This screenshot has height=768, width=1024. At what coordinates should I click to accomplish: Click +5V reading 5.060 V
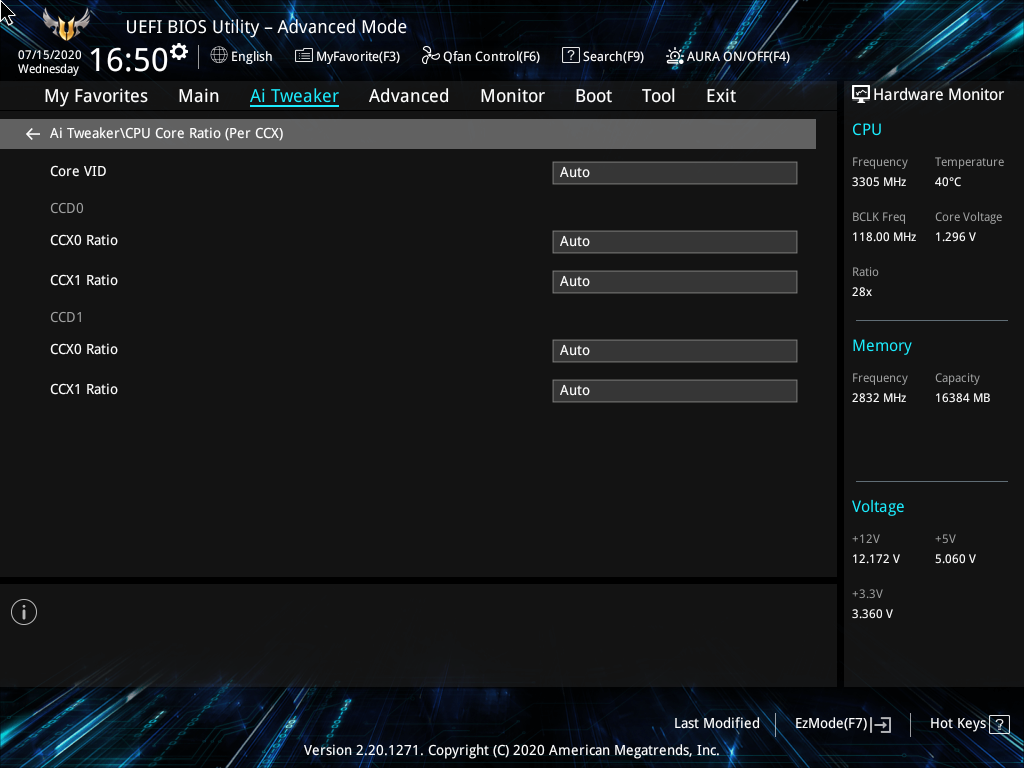(955, 559)
